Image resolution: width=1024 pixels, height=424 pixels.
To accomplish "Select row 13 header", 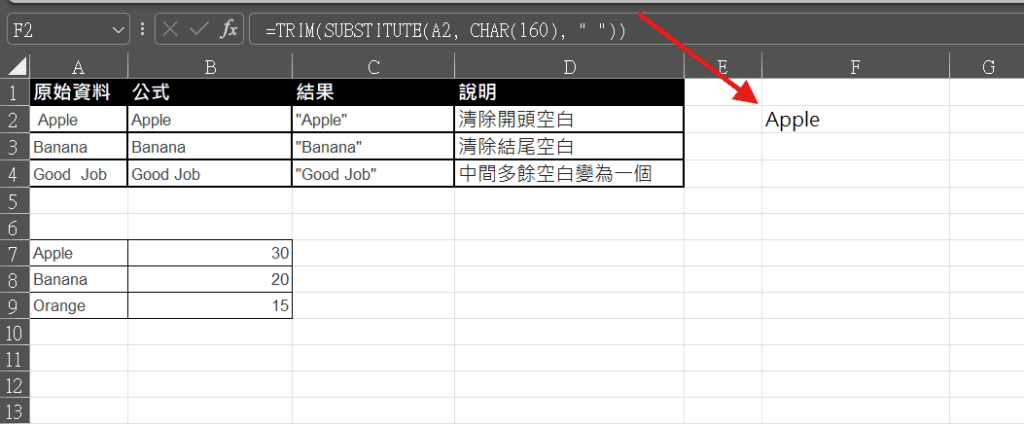I will pos(14,411).
